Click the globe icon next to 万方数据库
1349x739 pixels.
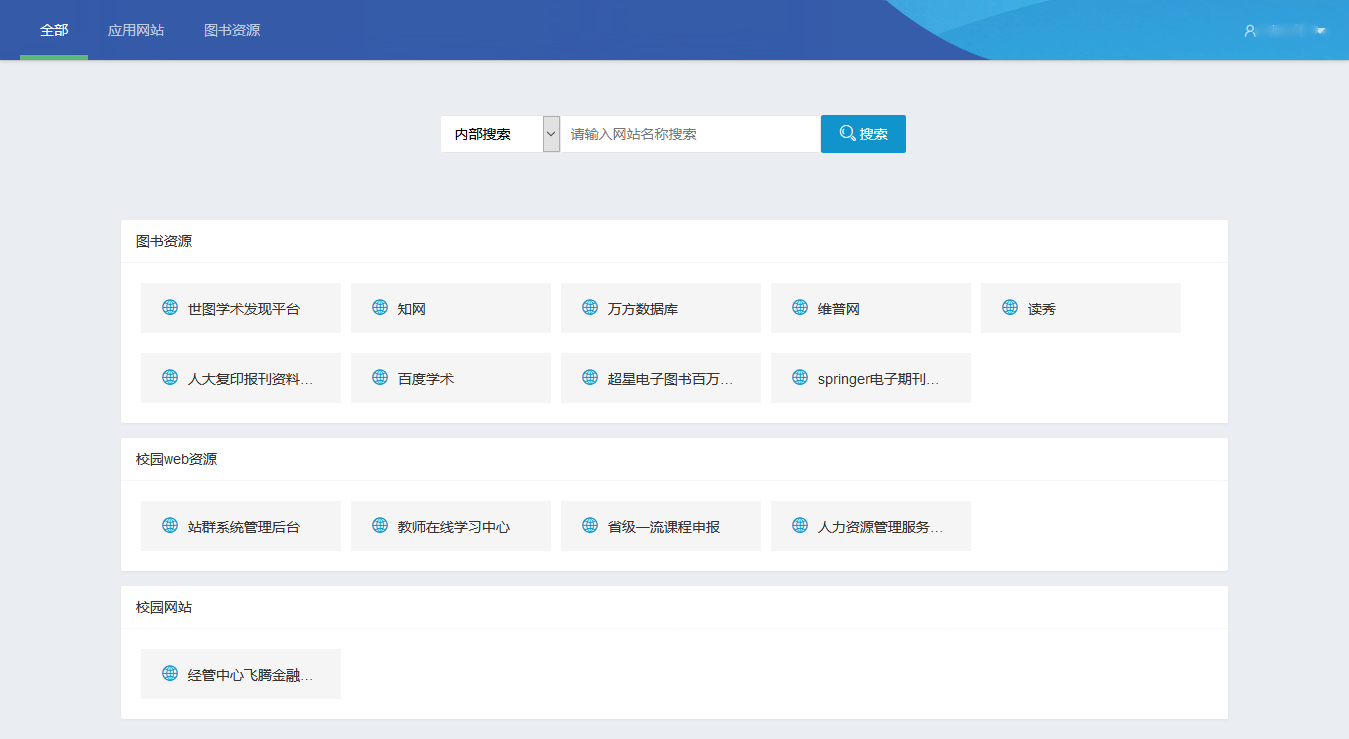(590, 308)
